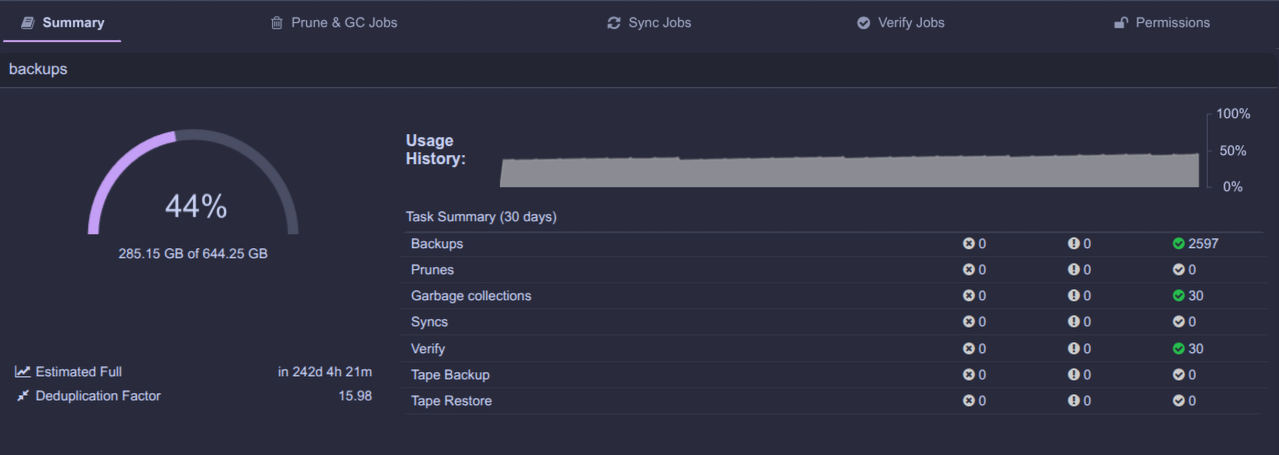Click green success icon in Backups row
Viewport: 1279px width, 455px height.
coord(1178,244)
